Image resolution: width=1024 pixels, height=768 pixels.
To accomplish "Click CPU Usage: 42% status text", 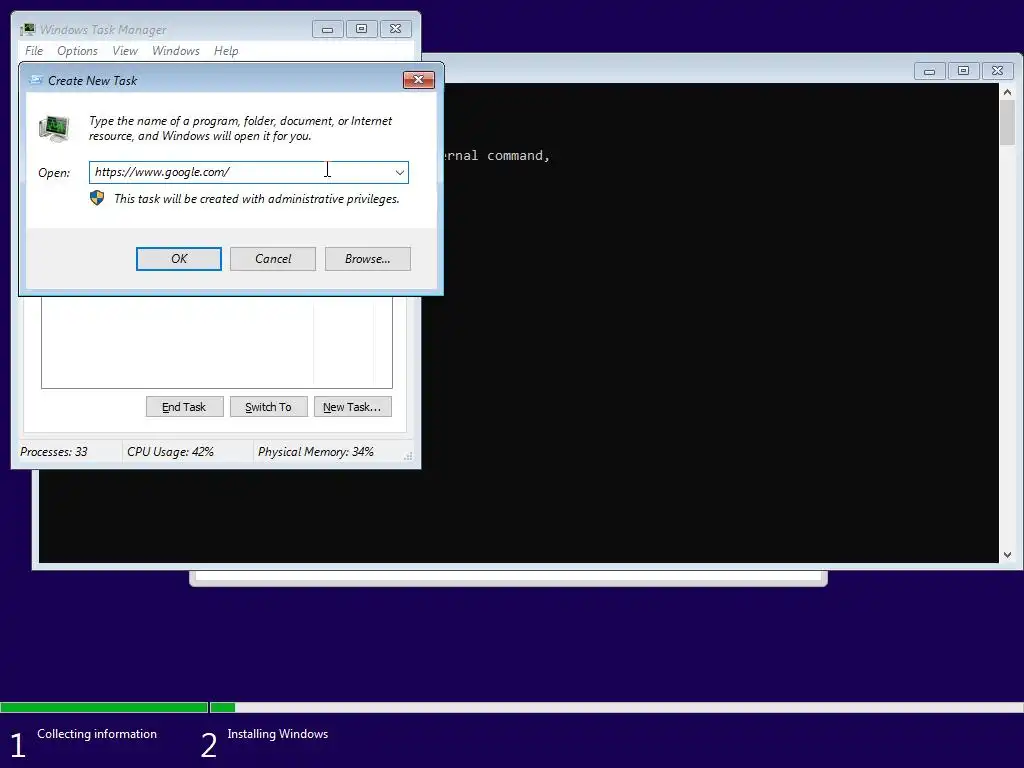I will [170, 452].
